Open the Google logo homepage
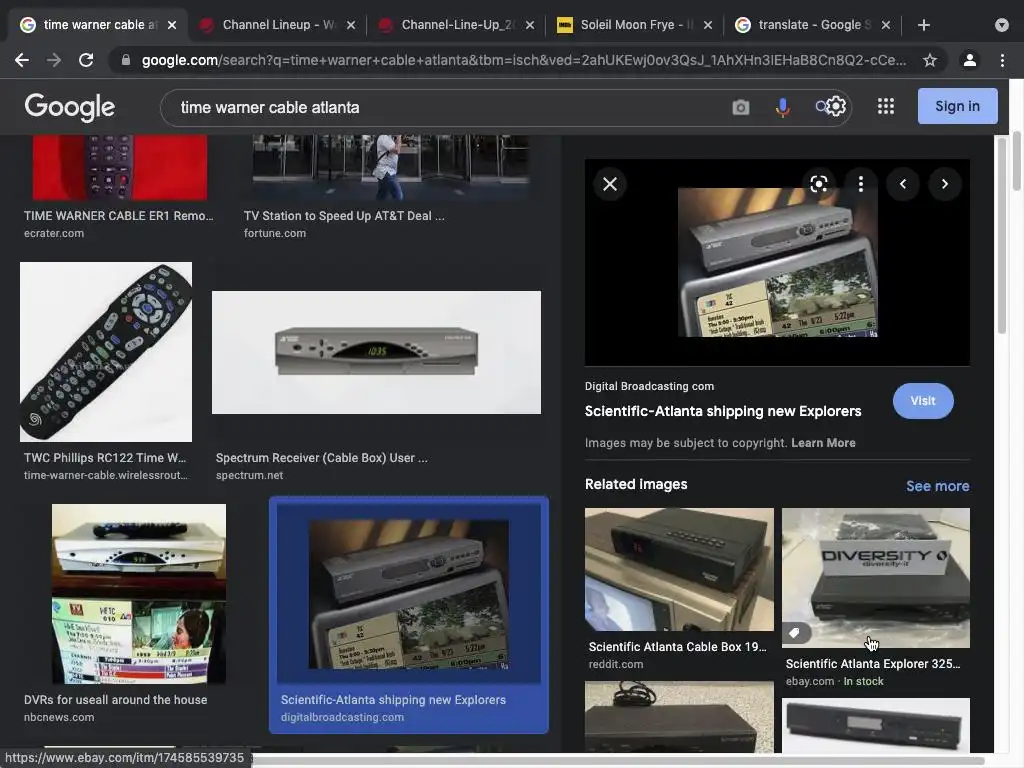The image size is (1024, 768). pyautogui.click(x=69, y=107)
